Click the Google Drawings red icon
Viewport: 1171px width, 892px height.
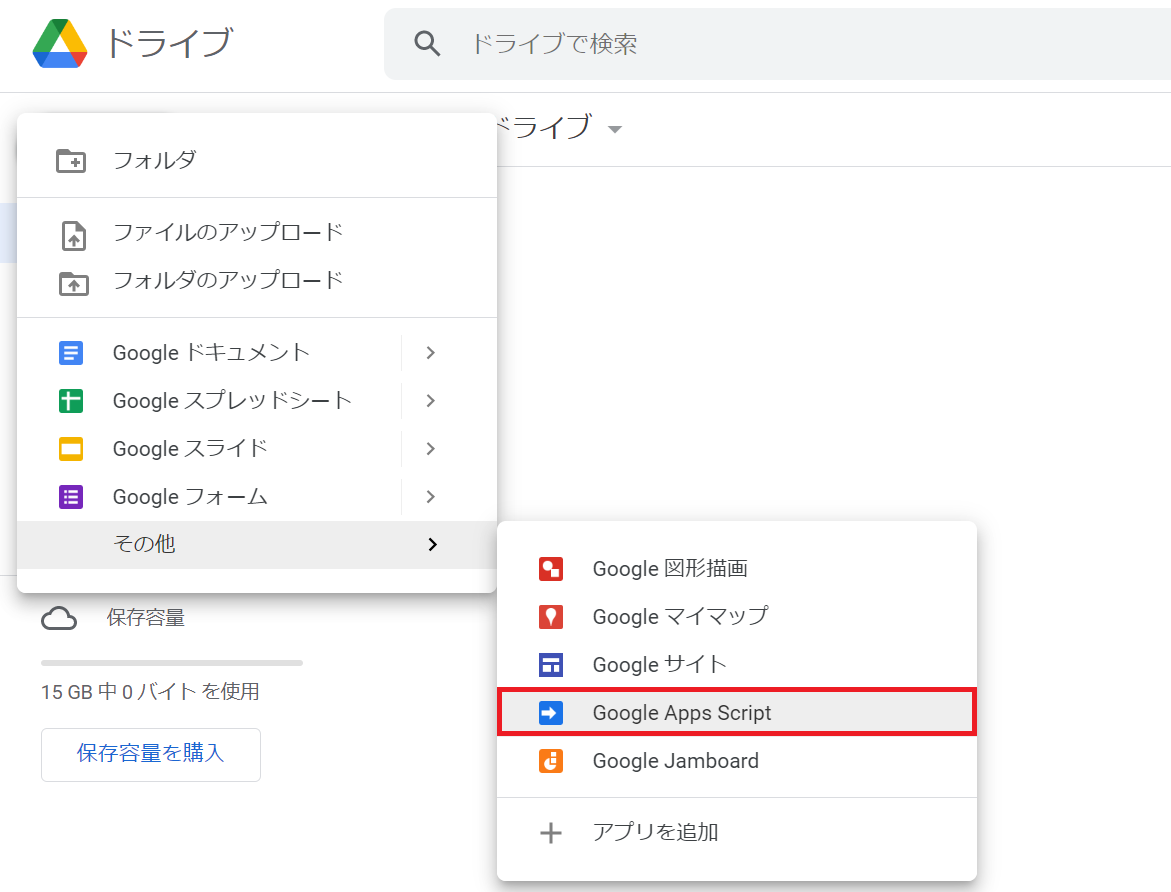coord(551,569)
